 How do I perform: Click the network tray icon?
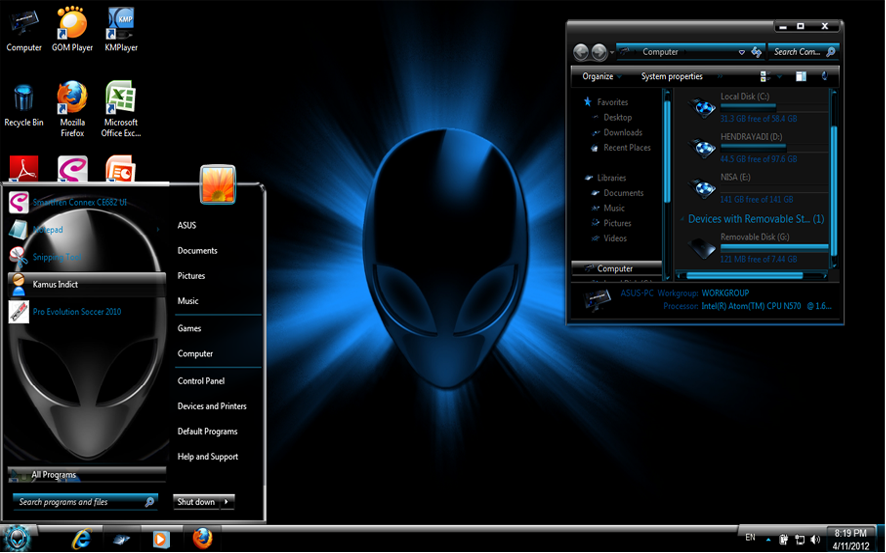[800, 539]
